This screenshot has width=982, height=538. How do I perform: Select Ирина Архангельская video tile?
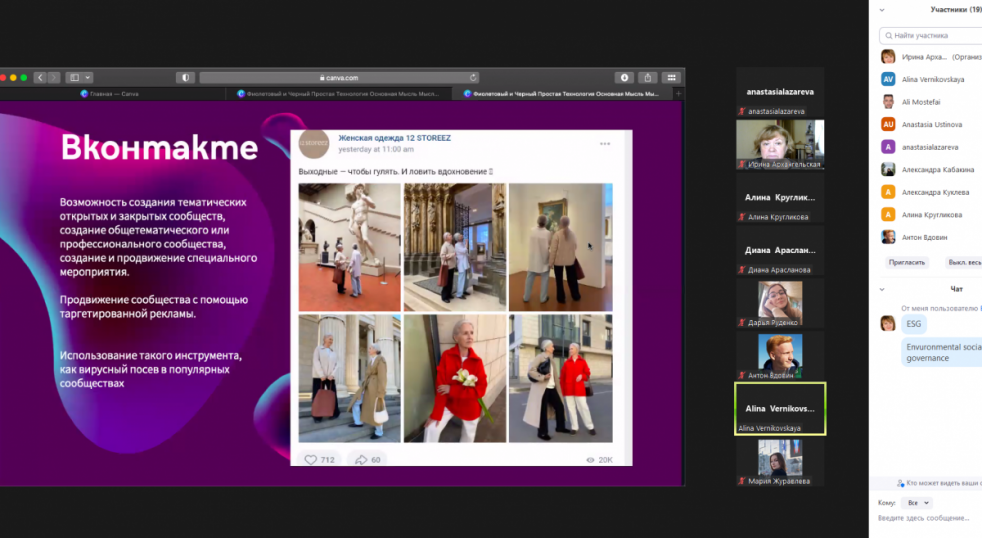pos(780,145)
